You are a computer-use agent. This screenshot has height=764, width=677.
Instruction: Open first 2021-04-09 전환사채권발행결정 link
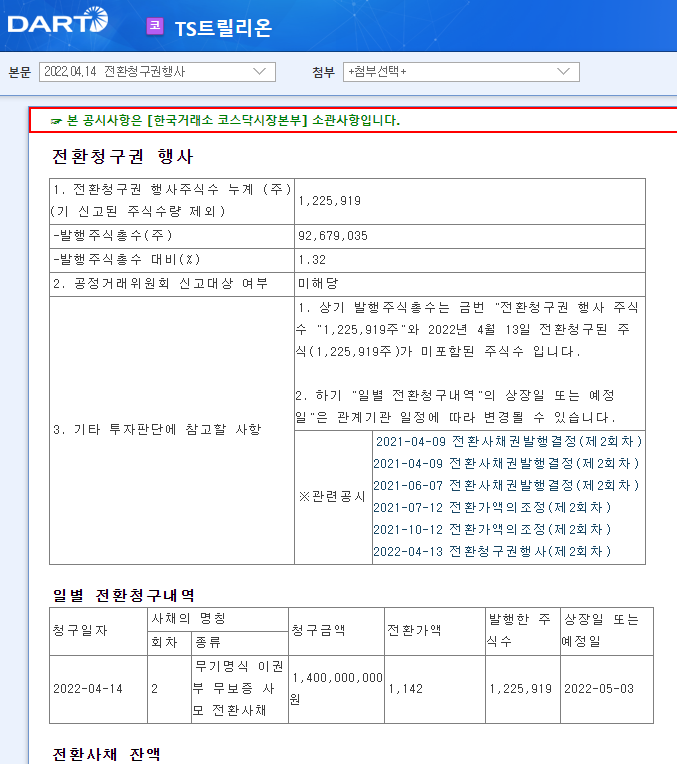[x=509, y=441]
